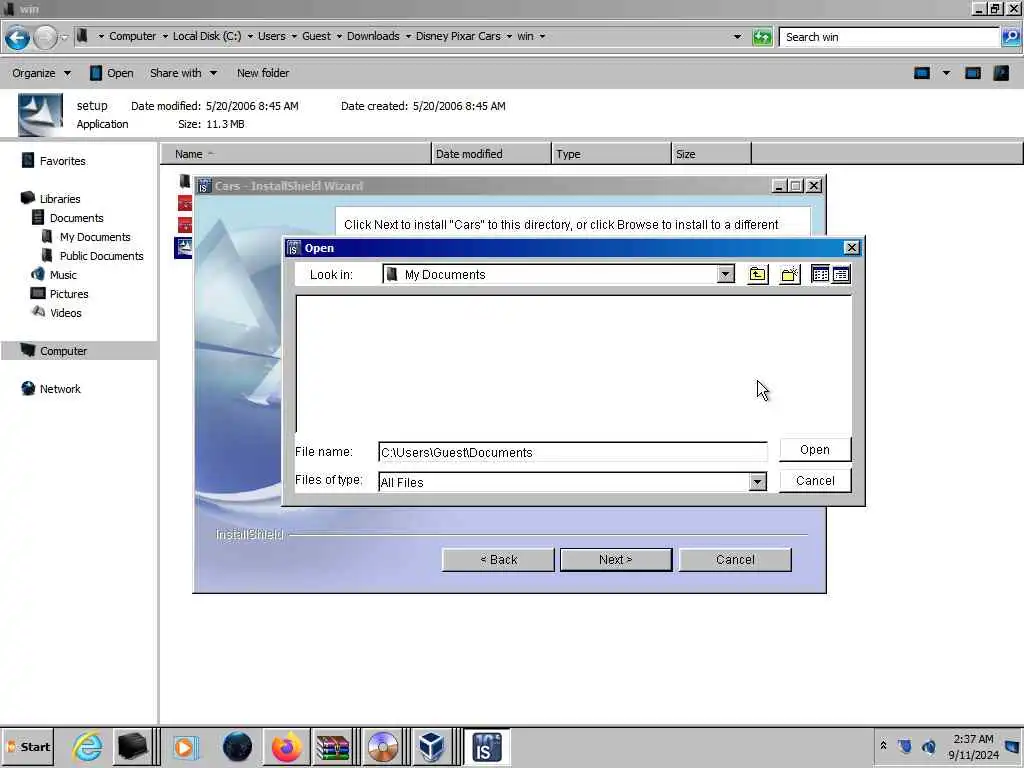Expand the view options dropdown arrow
The height and width of the screenshot is (768, 1024).
tap(946, 73)
